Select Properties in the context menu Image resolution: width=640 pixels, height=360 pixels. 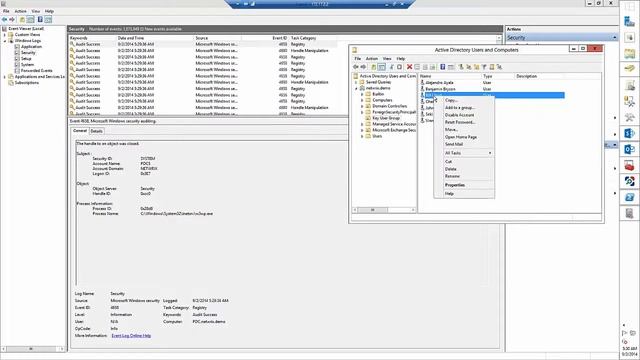pyautogui.click(x=455, y=185)
